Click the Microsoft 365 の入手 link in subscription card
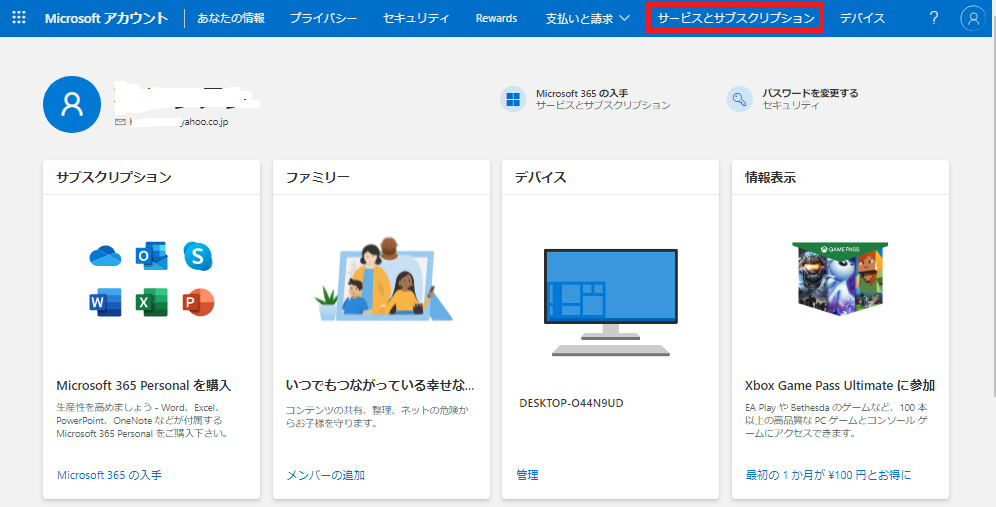Image resolution: width=996 pixels, height=507 pixels. pyautogui.click(x=109, y=475)
